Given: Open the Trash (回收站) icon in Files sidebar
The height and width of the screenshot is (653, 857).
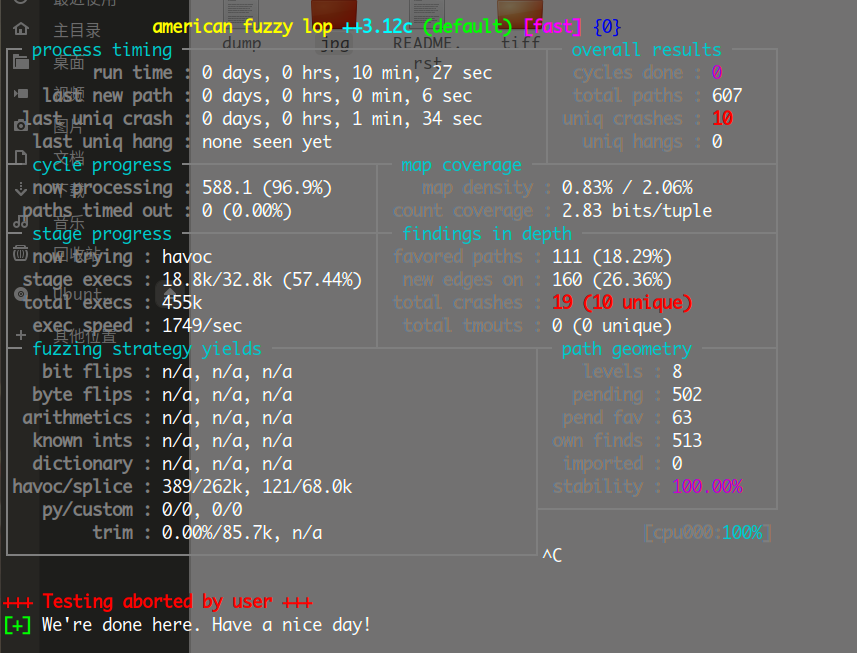Looking at the screenshot, I should [x=21, y=253].
